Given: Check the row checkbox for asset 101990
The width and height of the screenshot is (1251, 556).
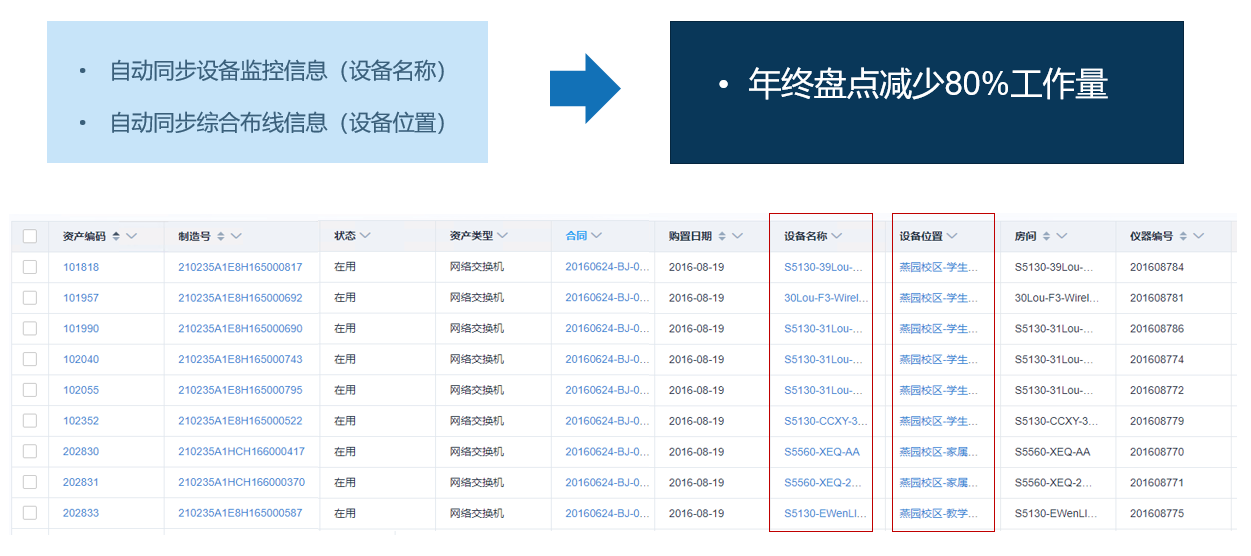Looking at the screenshot, I should (x=30, y=328).
